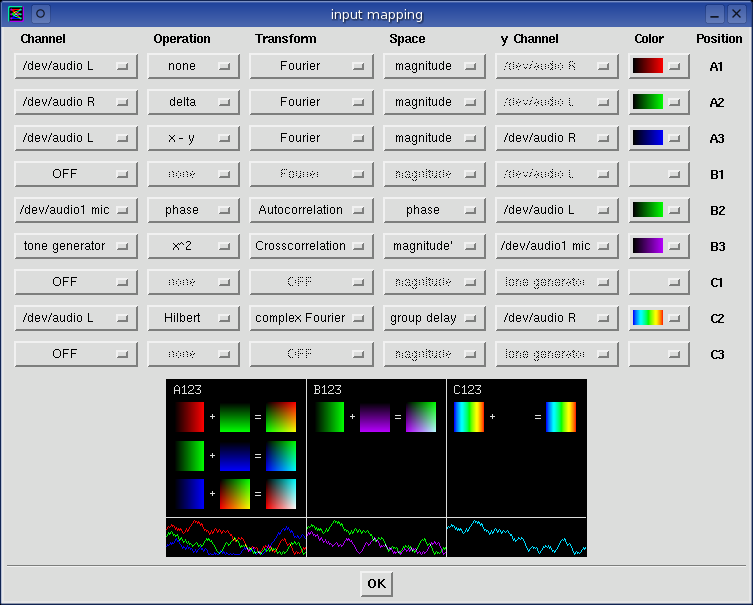This screenshot has width=753, height=605.
Task: Click the A123 color mixing preview panel
Action: tap(236, 447)
